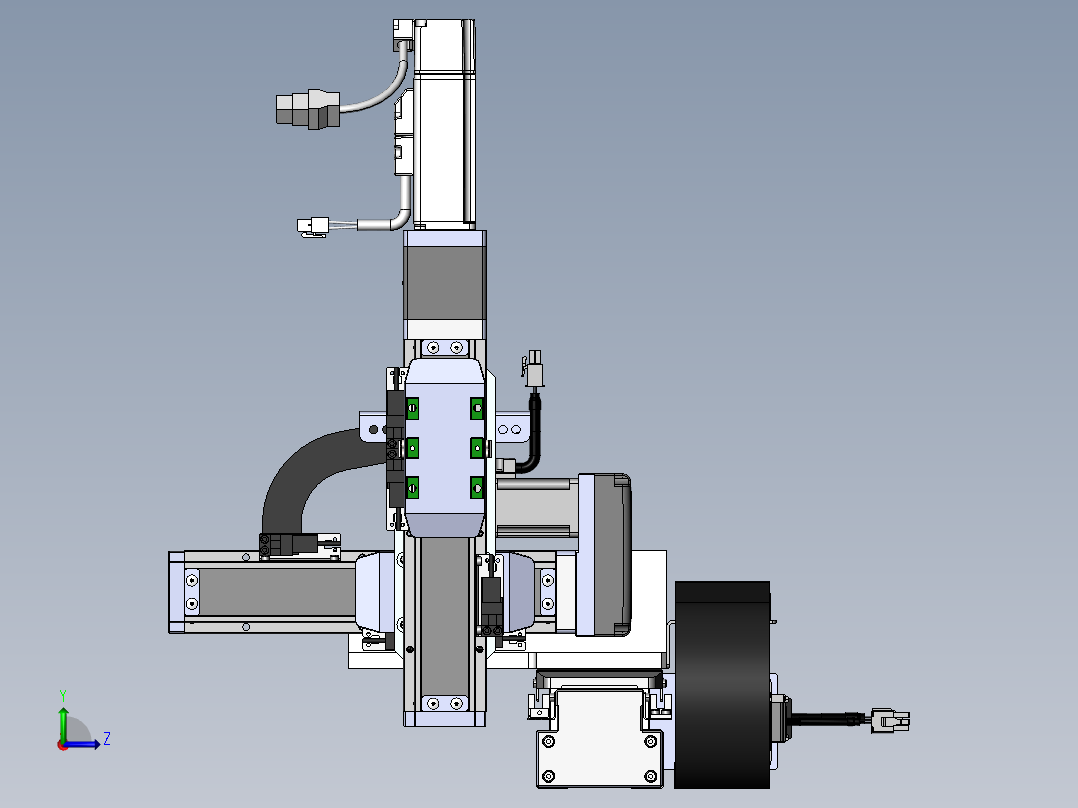Select the dark gray coupling housing below top motor
This screenshot has width=1078, height=808.
point(445,283)
